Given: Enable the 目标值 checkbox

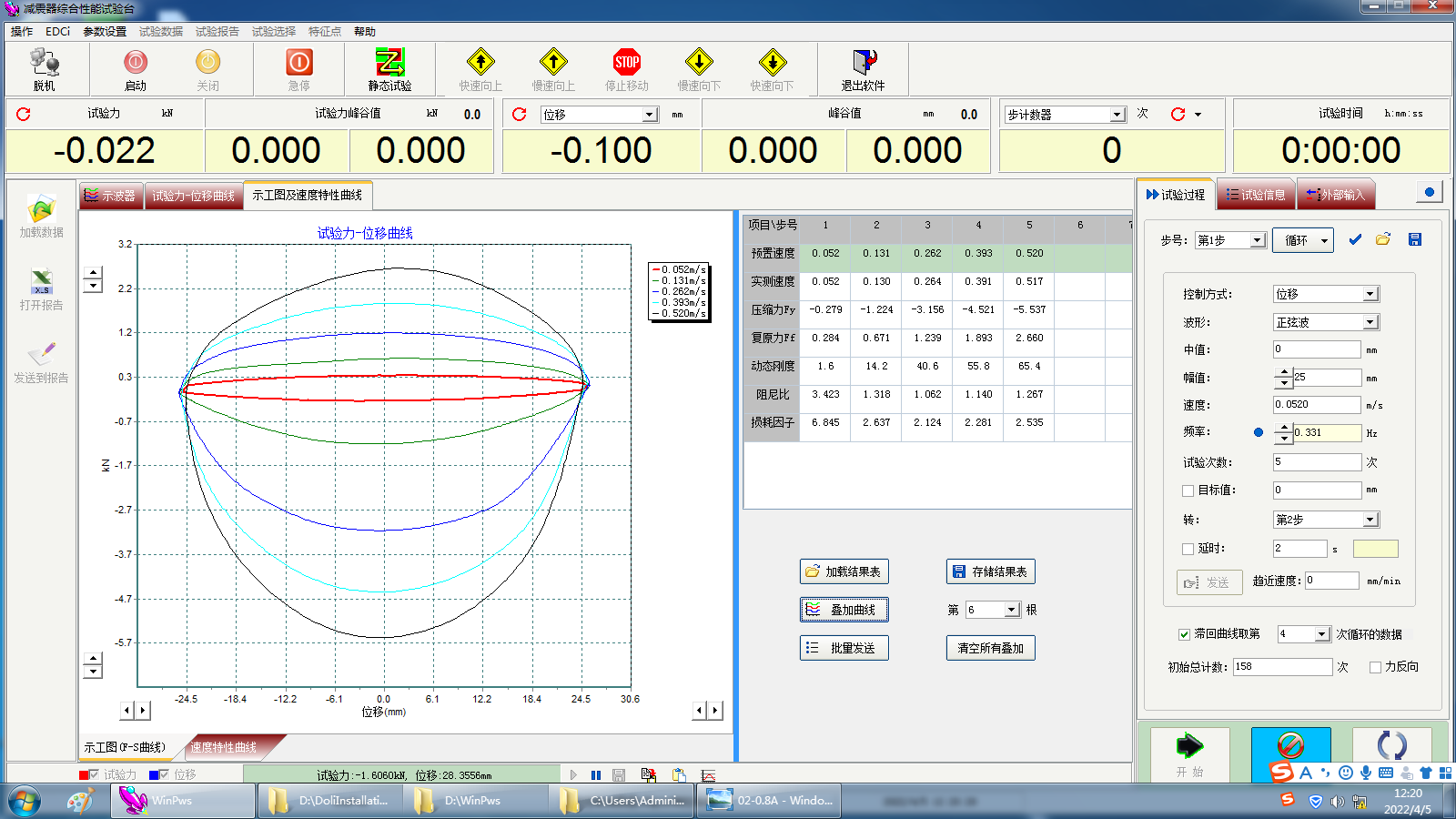Looking at the screenshot, I should click(x=1188, y=490).
